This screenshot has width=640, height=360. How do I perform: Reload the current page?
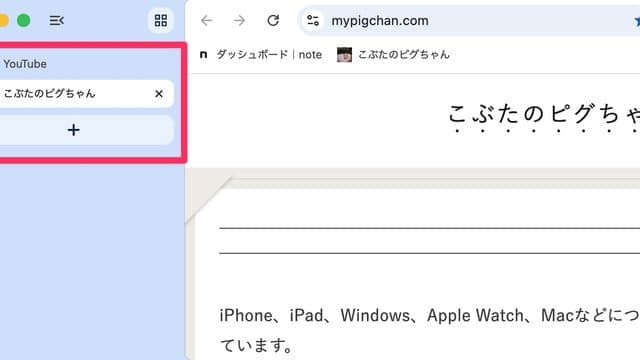pos(273,20)
